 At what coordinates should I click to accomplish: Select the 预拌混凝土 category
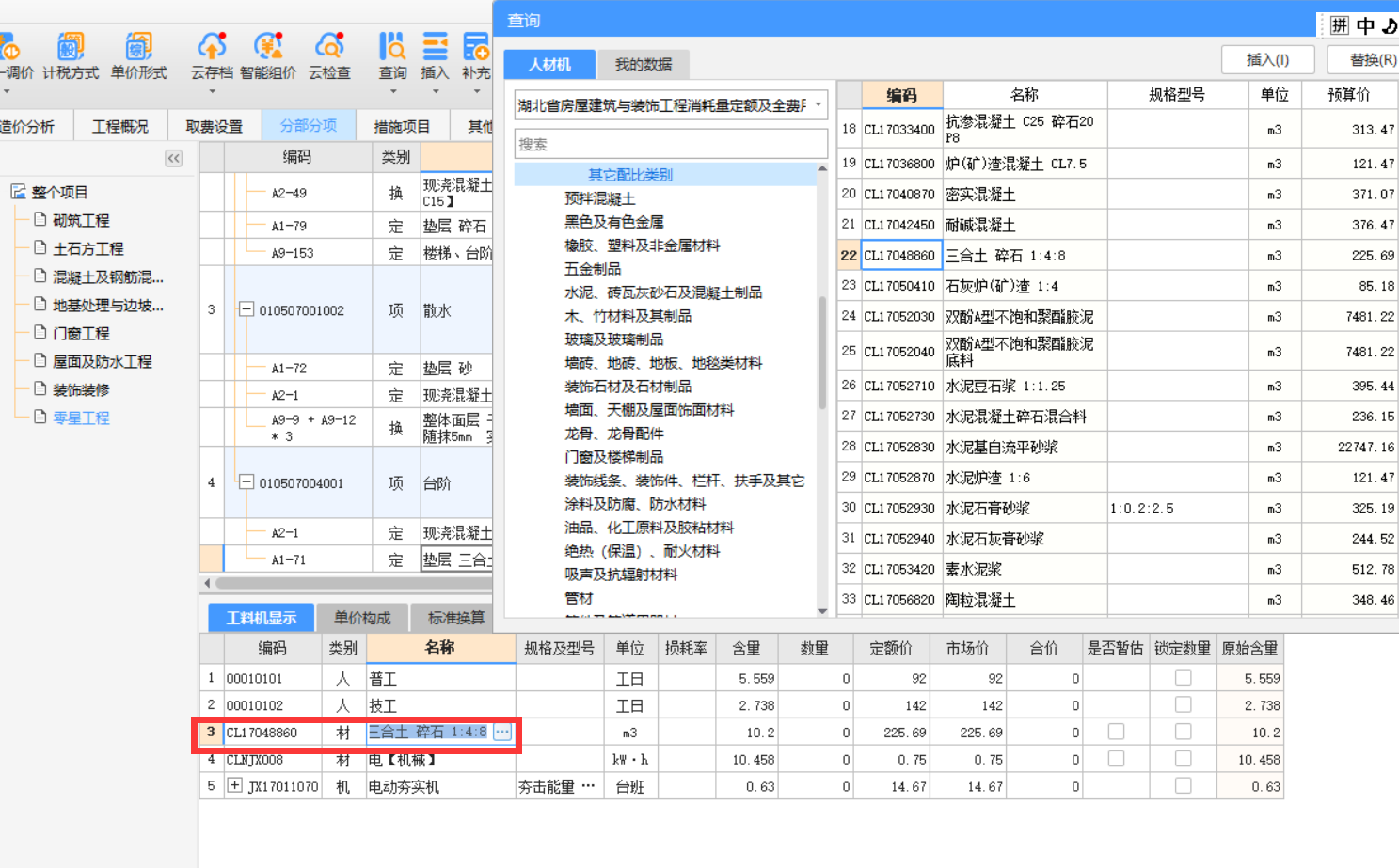point(600,198)
